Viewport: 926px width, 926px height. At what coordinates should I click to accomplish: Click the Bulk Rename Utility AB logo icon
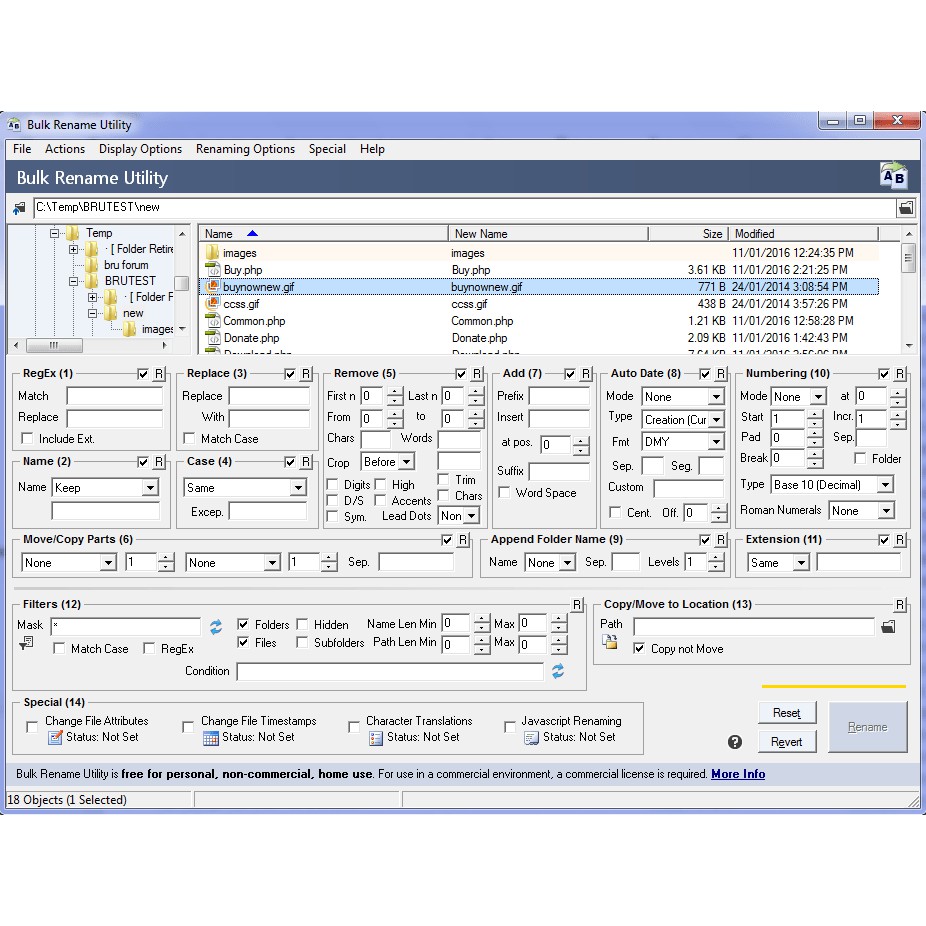click(x=893, y=176)
